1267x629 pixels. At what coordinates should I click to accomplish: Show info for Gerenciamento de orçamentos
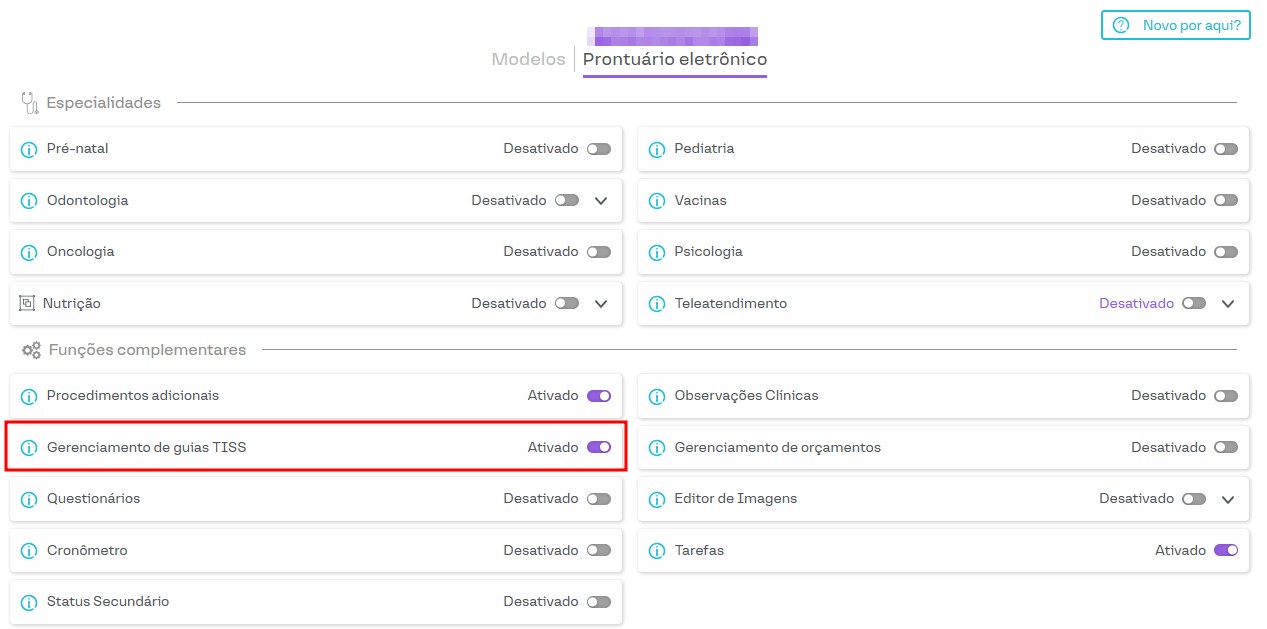pyautogui.click(x=657, y=448)
